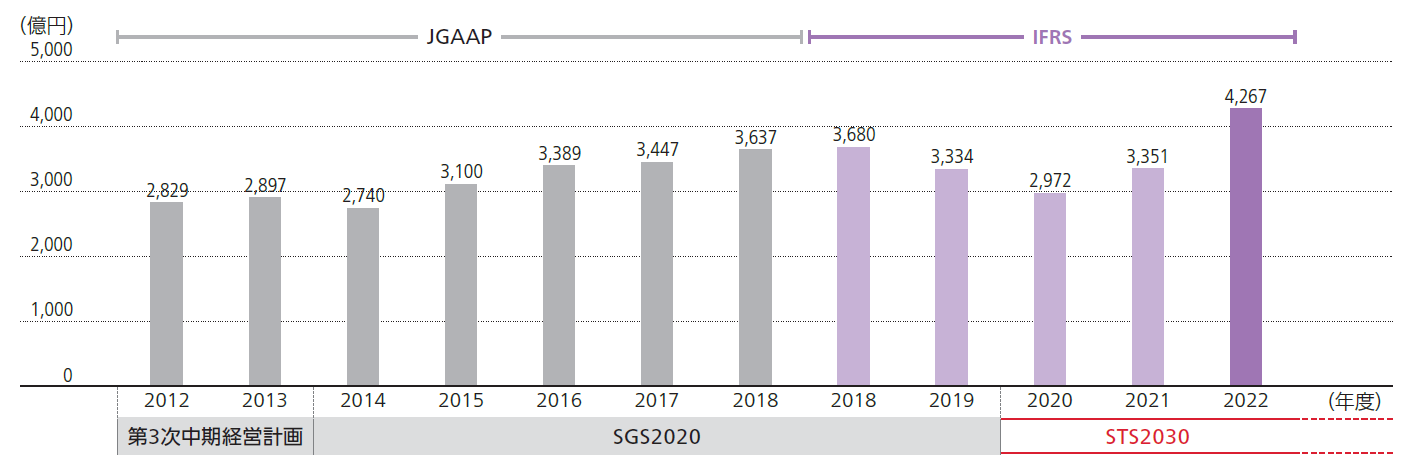This screenshot has width=1410, height=466.
Task: Click the 3,389 value label
Action: 559,153
